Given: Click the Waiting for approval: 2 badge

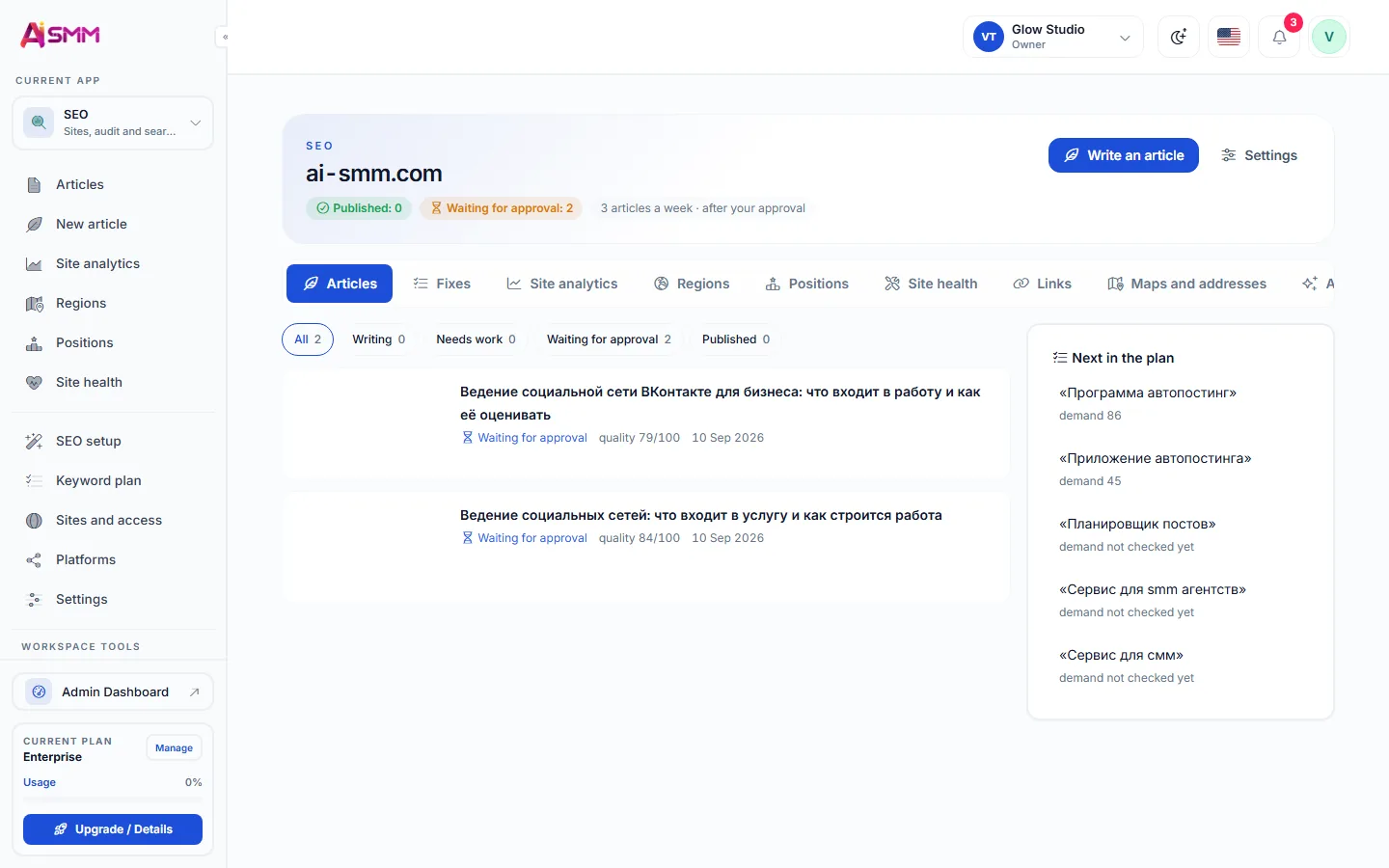Looking at the screenshot, I should coord(502,208).
